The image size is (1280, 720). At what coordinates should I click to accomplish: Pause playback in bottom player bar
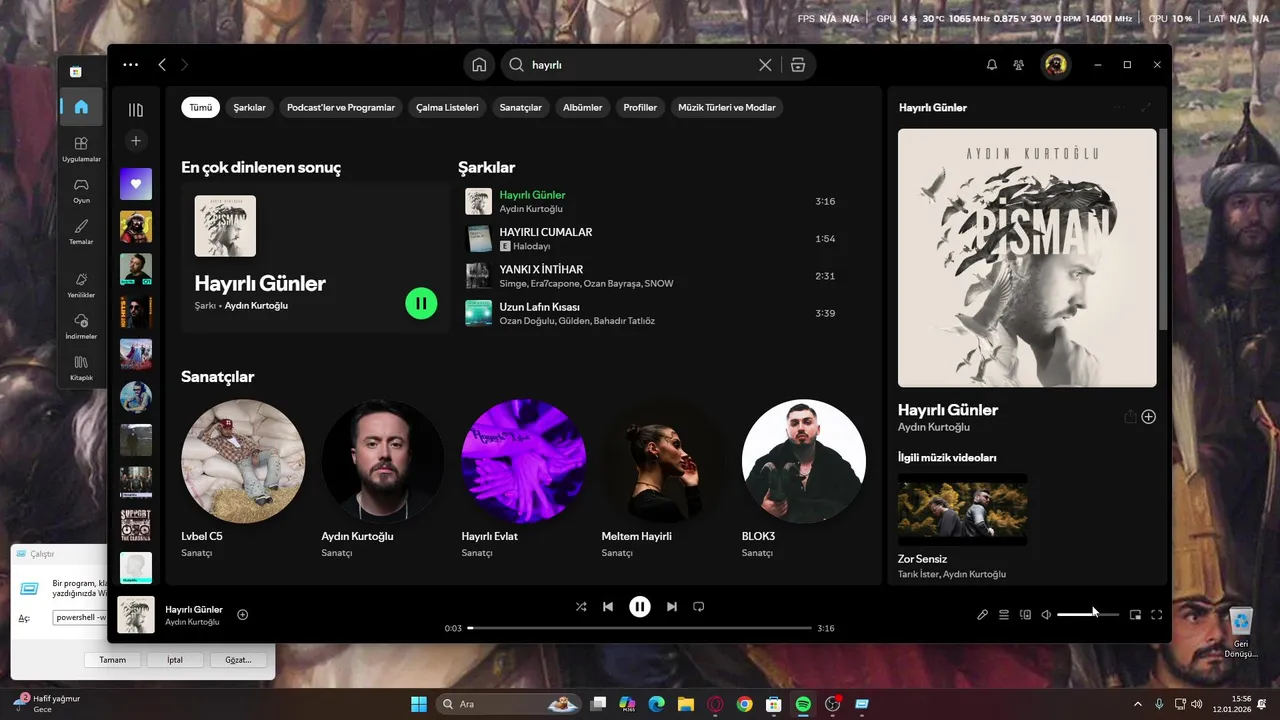(x=640, y=606)
